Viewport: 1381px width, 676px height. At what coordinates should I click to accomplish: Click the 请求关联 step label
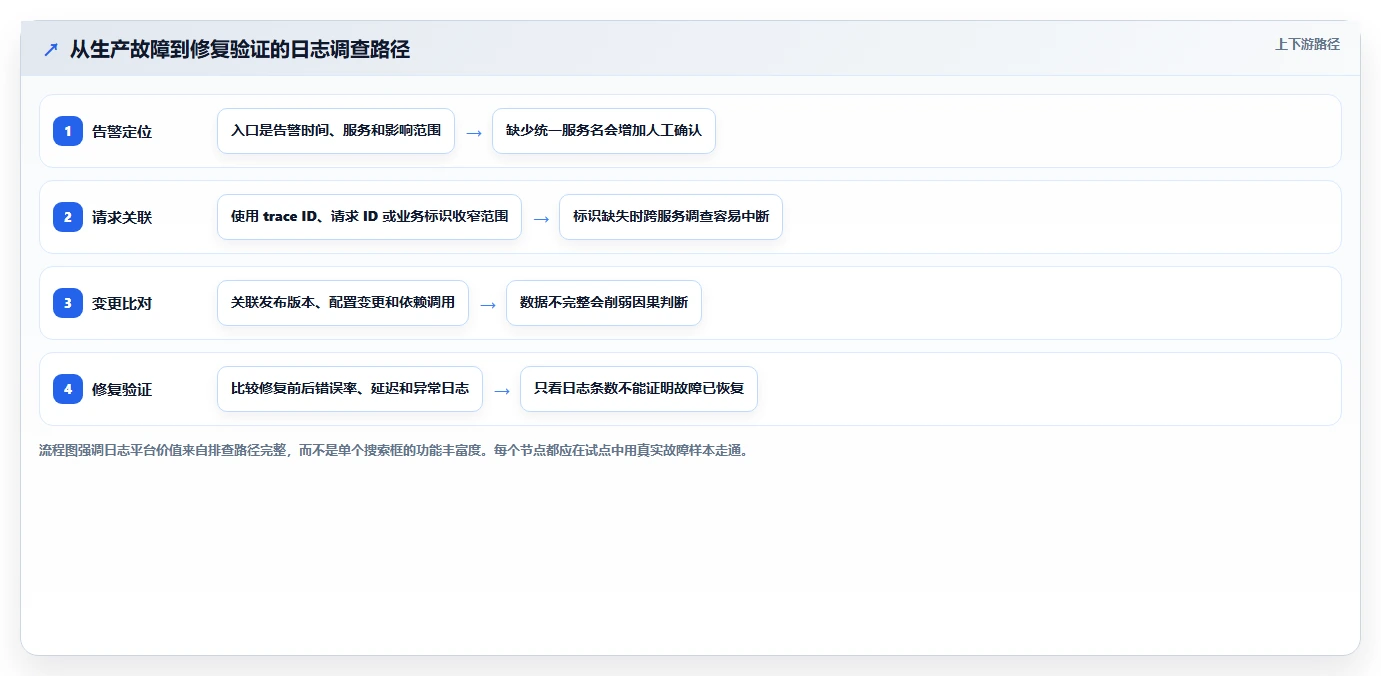[x=122, y=217]
